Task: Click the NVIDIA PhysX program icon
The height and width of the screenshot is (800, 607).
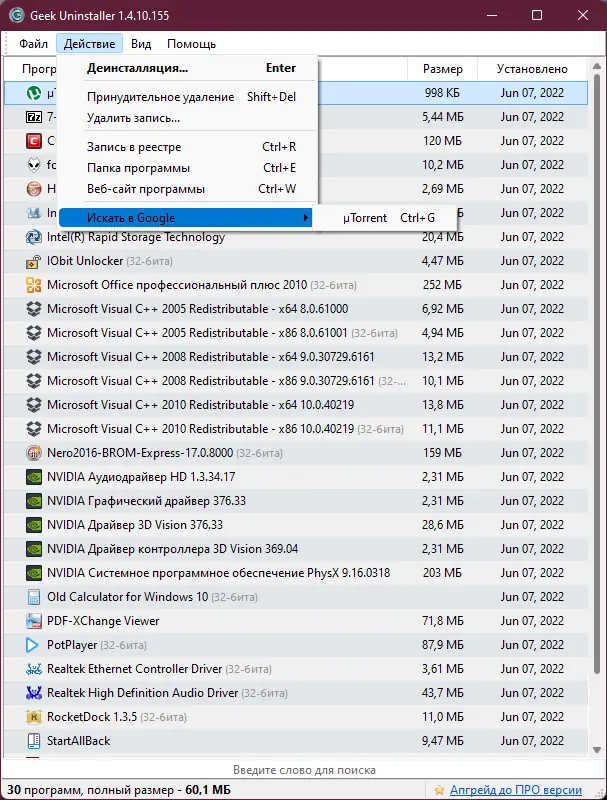Action: coord(32,573)
